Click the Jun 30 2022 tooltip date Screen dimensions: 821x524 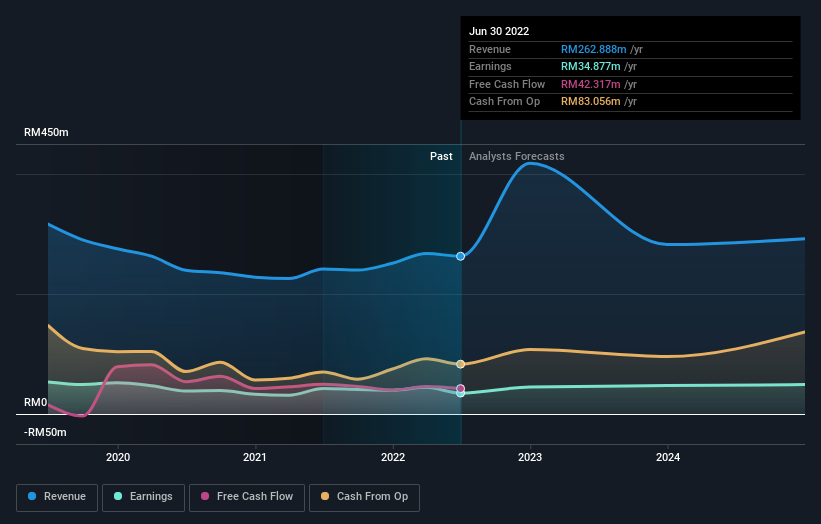(499, 31)
